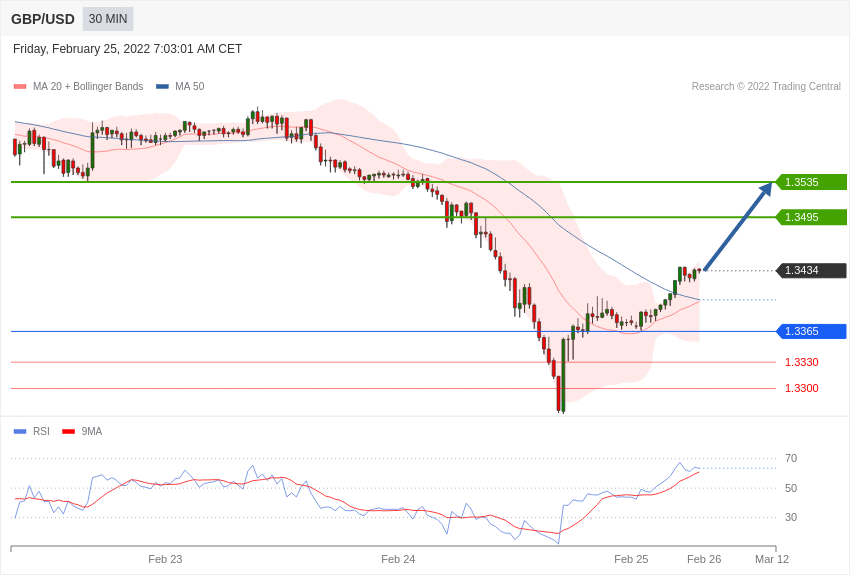Click the Feb 26 date axis label
Viewport: 850px width, 576px height.
tap(704, 559)
